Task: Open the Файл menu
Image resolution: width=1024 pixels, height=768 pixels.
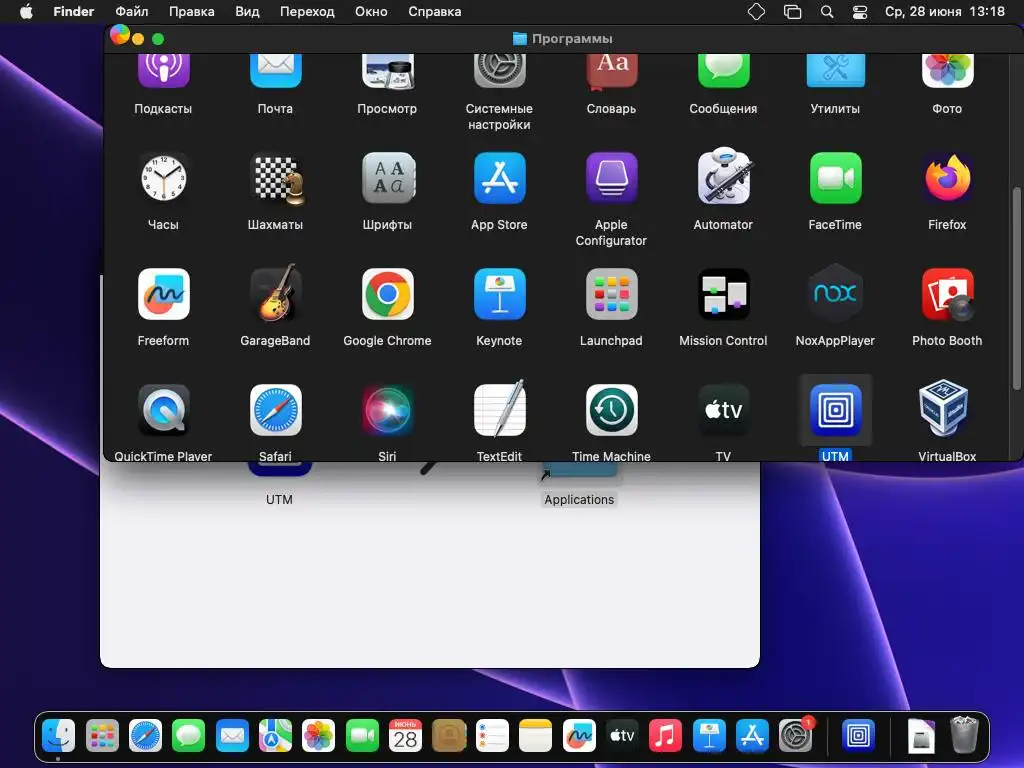Action: click(x=132, y=12)
